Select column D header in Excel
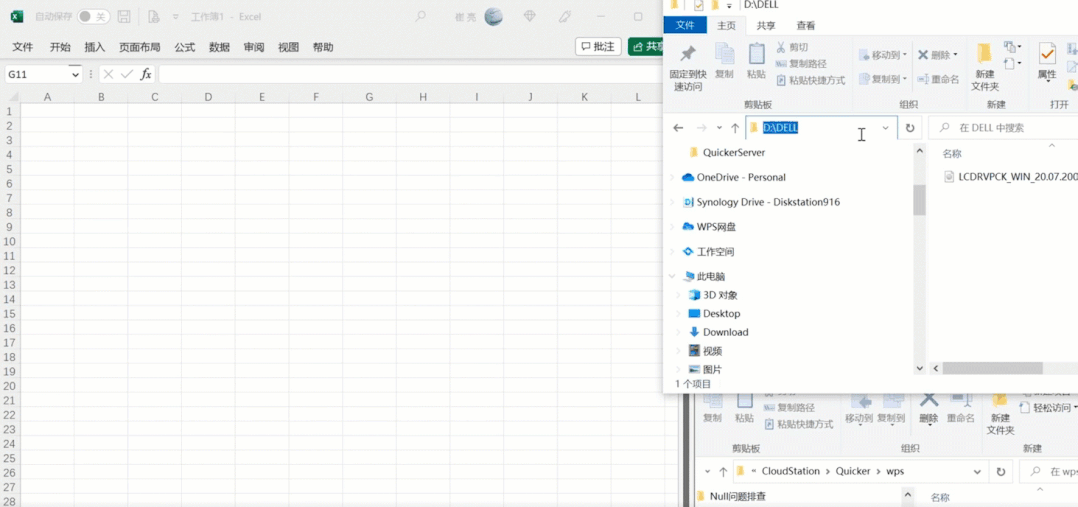Viewport: 1078px width, 507px height. [x=208, y=98]
